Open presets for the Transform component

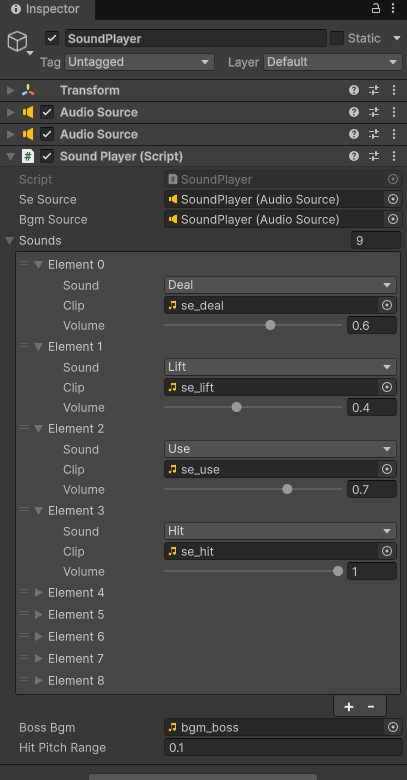coord(374,90)
